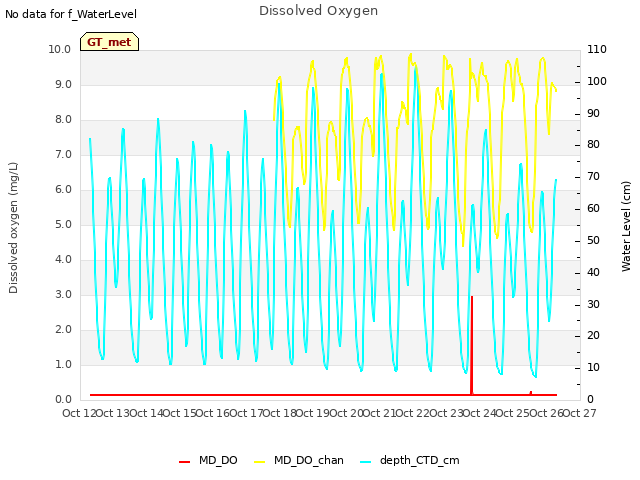Viewport: 640px width, 480px height.
Task: Click the red MD_DO legend swatch
Action: point(184,462)
